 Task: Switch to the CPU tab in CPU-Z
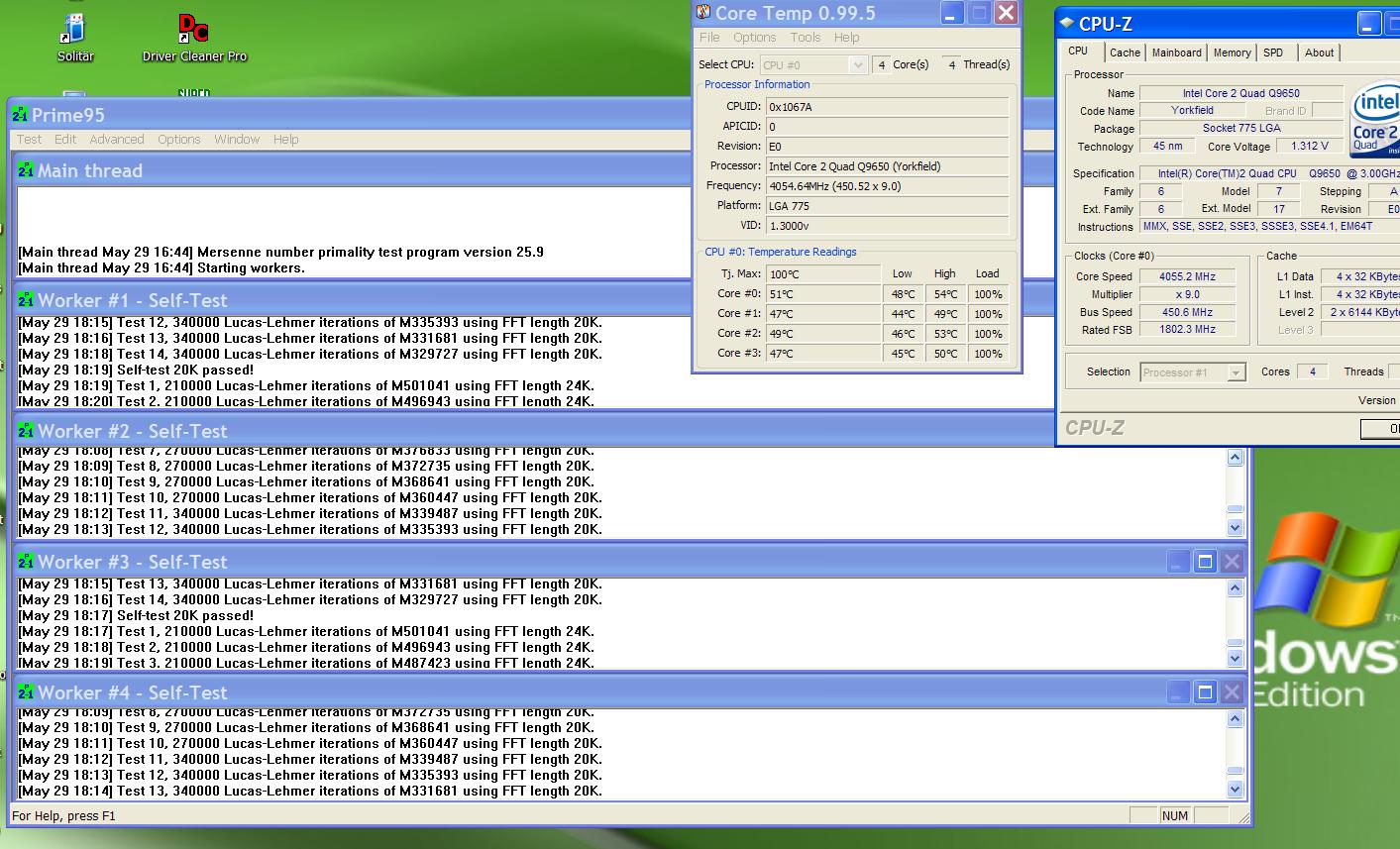1078,52
